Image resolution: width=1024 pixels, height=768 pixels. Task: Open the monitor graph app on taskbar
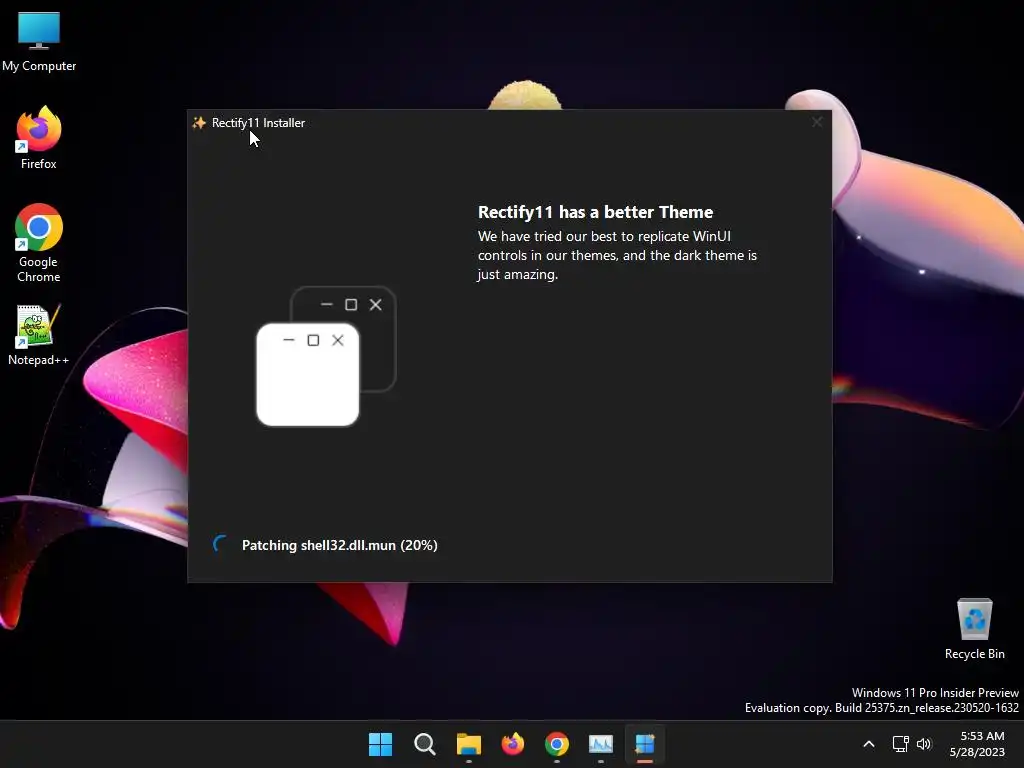[x=601, y=744]
